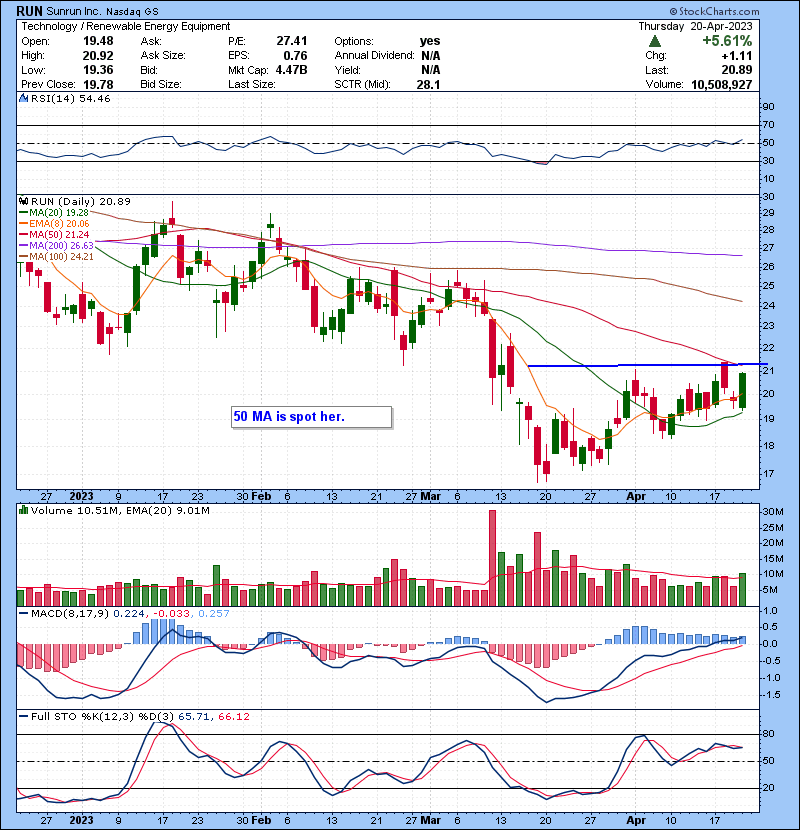Image resolution: width=800 pixels, height=830 pixels.
Task: Click the tallest volume bar near March 13
Action: point(492,558)
